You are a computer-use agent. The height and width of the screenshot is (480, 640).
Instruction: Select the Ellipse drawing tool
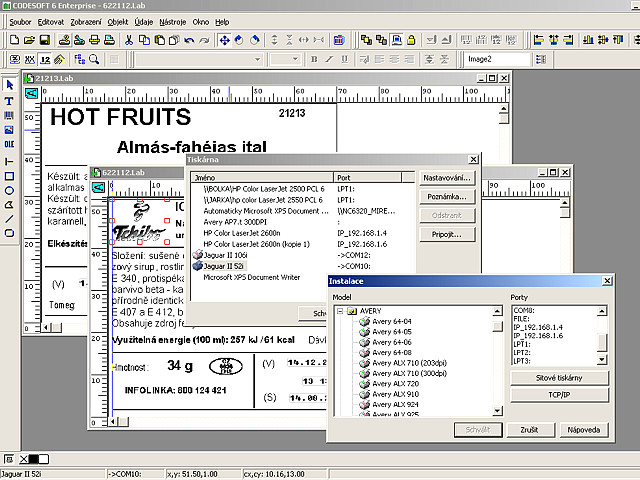coord(9,191)
